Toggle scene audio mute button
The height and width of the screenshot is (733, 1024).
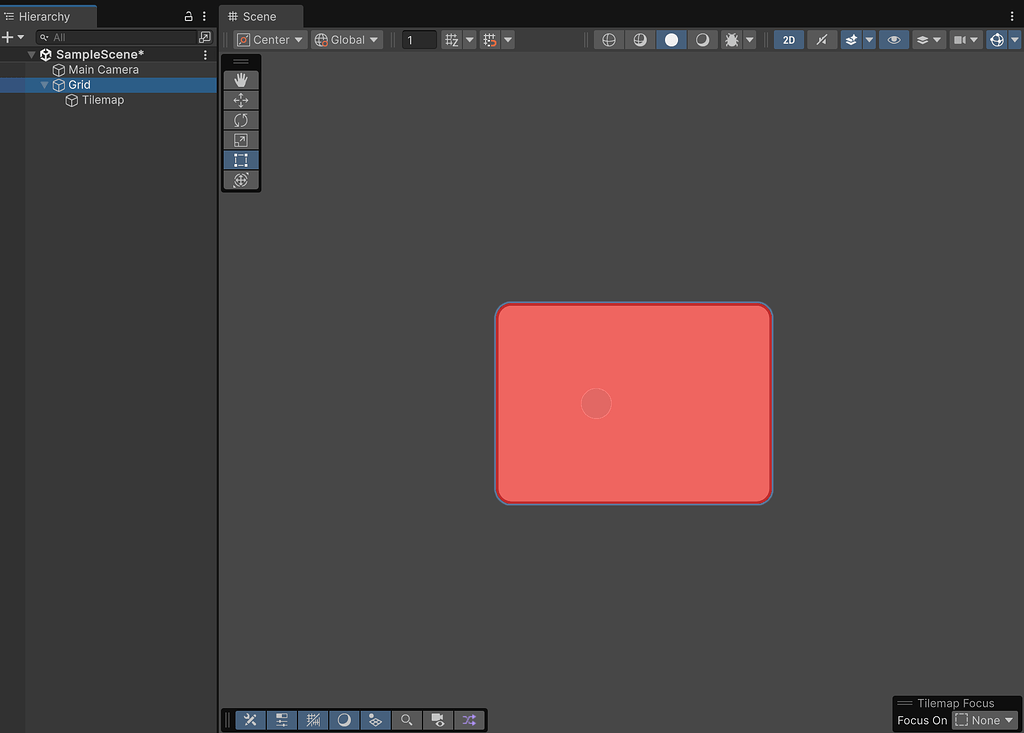pos(823,39)
